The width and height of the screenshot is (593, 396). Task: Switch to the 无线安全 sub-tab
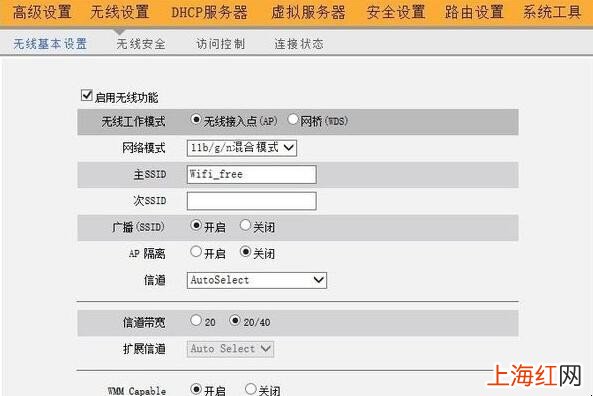coord(141,44)
